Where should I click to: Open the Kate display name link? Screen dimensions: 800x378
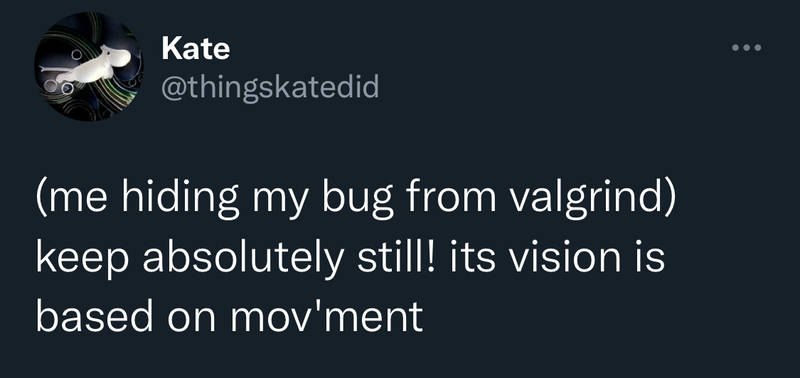tap(196, 49)
